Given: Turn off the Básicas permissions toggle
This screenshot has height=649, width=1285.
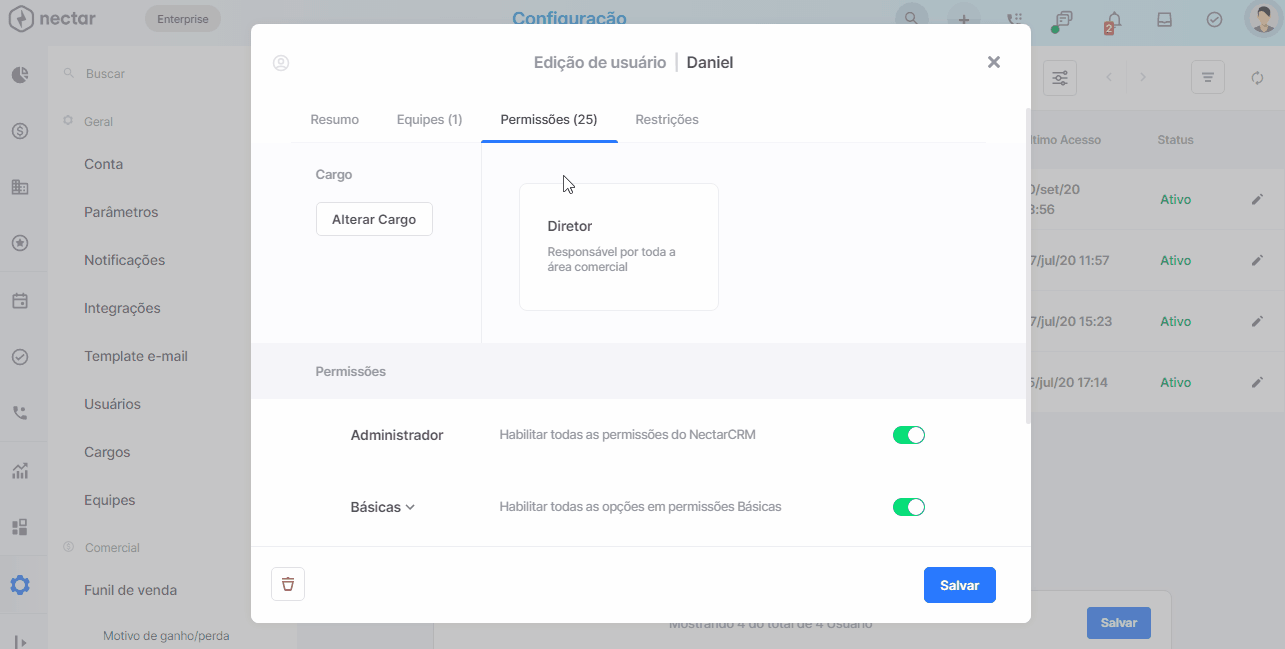Looking at the screenshot, I should 909,507.
